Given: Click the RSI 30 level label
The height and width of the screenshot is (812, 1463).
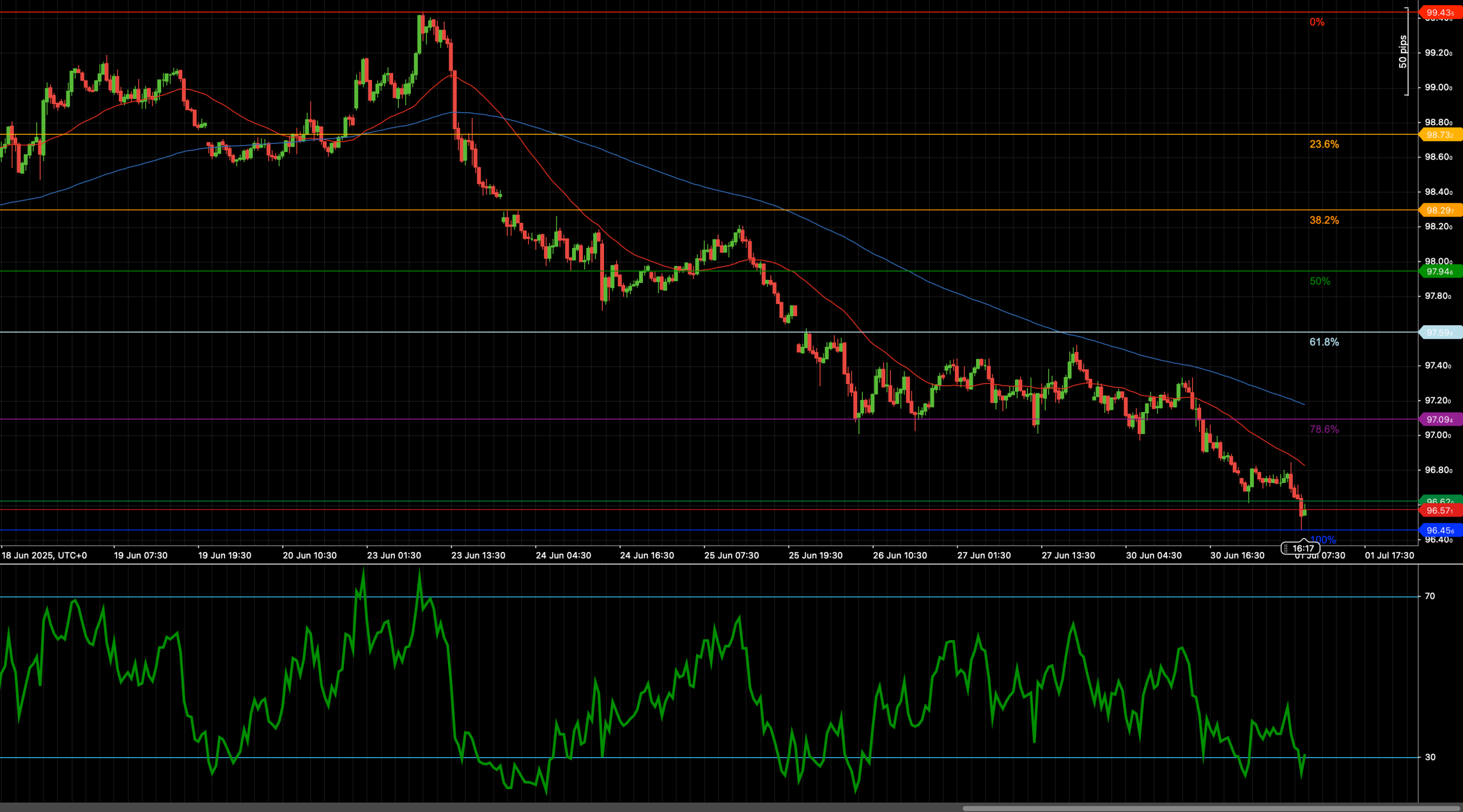Looking at the screenshot, I should tap(1430, 757).
